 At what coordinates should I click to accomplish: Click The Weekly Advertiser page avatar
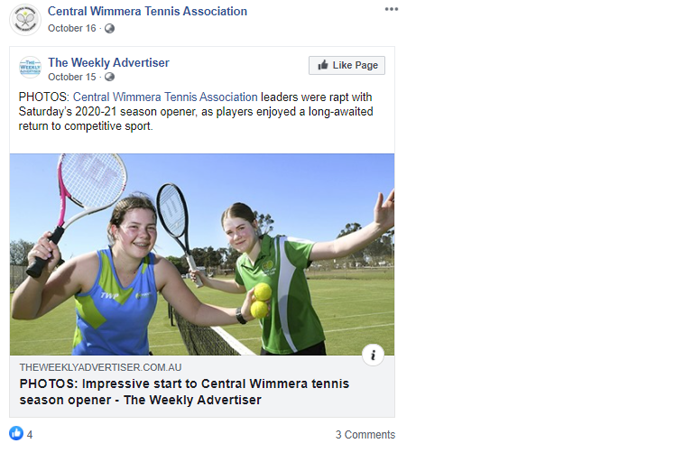pyautogui.click(x=30, y=67)
